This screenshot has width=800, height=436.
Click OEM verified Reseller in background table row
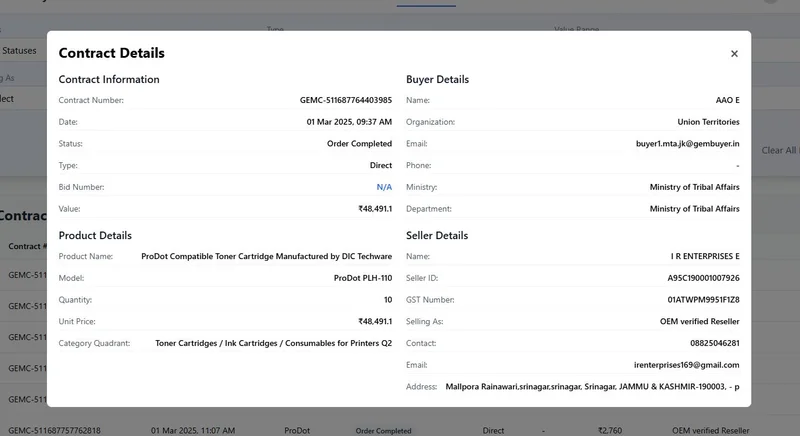coord(711,431)
